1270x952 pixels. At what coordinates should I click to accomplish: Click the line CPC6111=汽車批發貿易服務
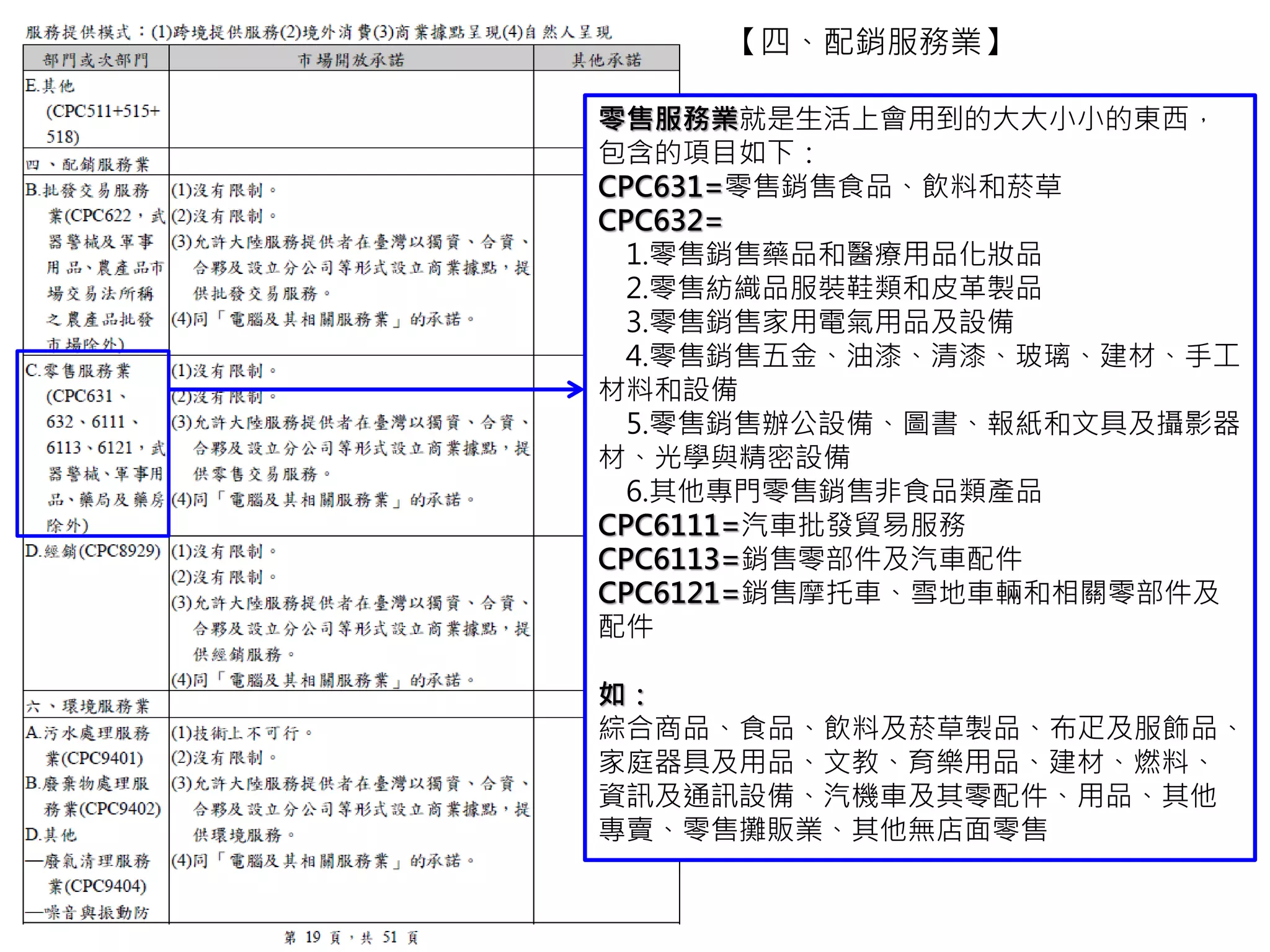(782, 525)
